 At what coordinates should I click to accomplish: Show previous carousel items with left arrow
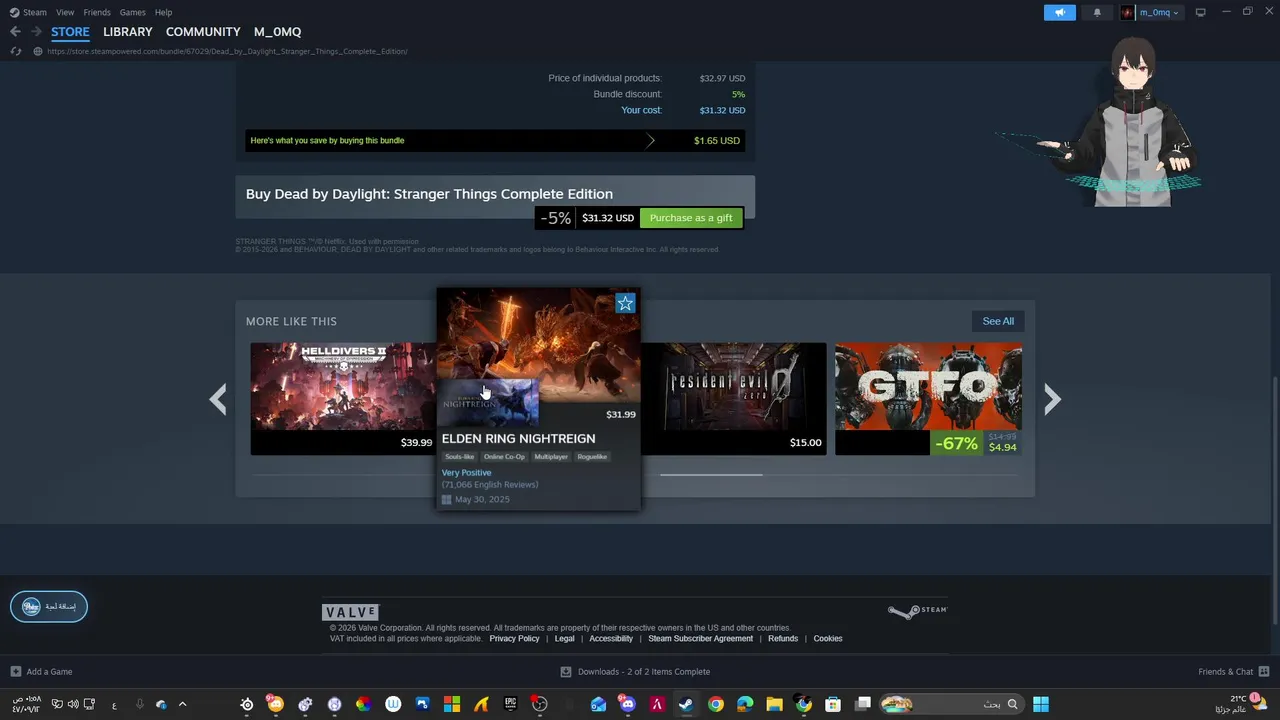tap(218, 400)
